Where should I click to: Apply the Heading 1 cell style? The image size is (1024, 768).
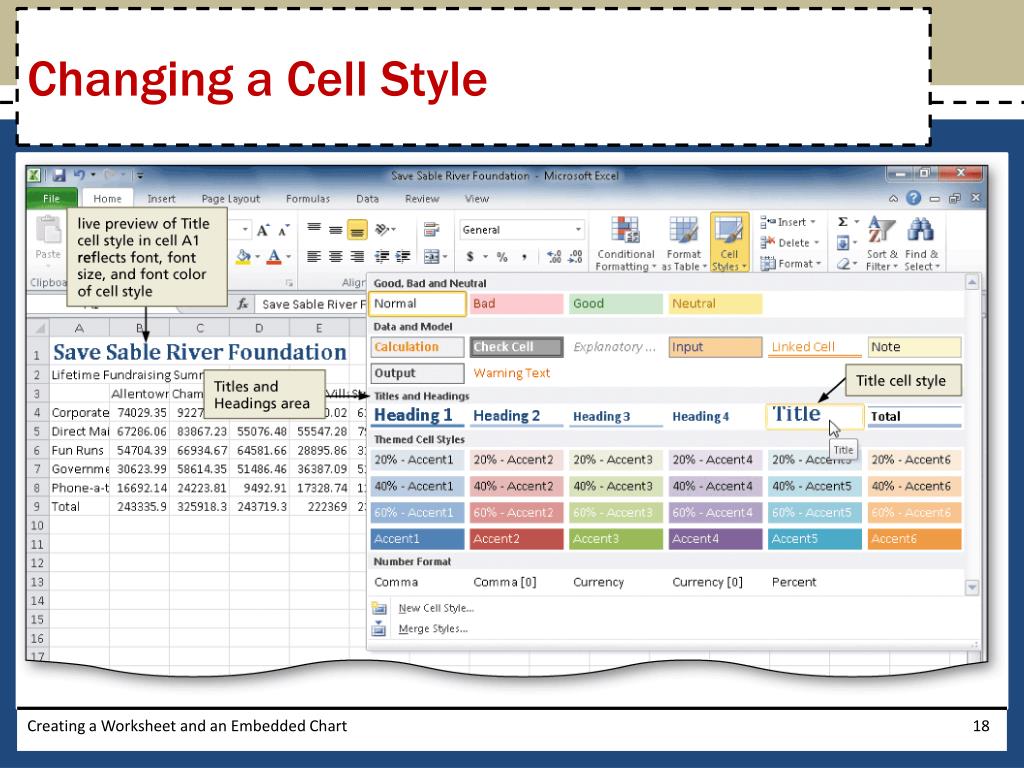coord(417,416)
